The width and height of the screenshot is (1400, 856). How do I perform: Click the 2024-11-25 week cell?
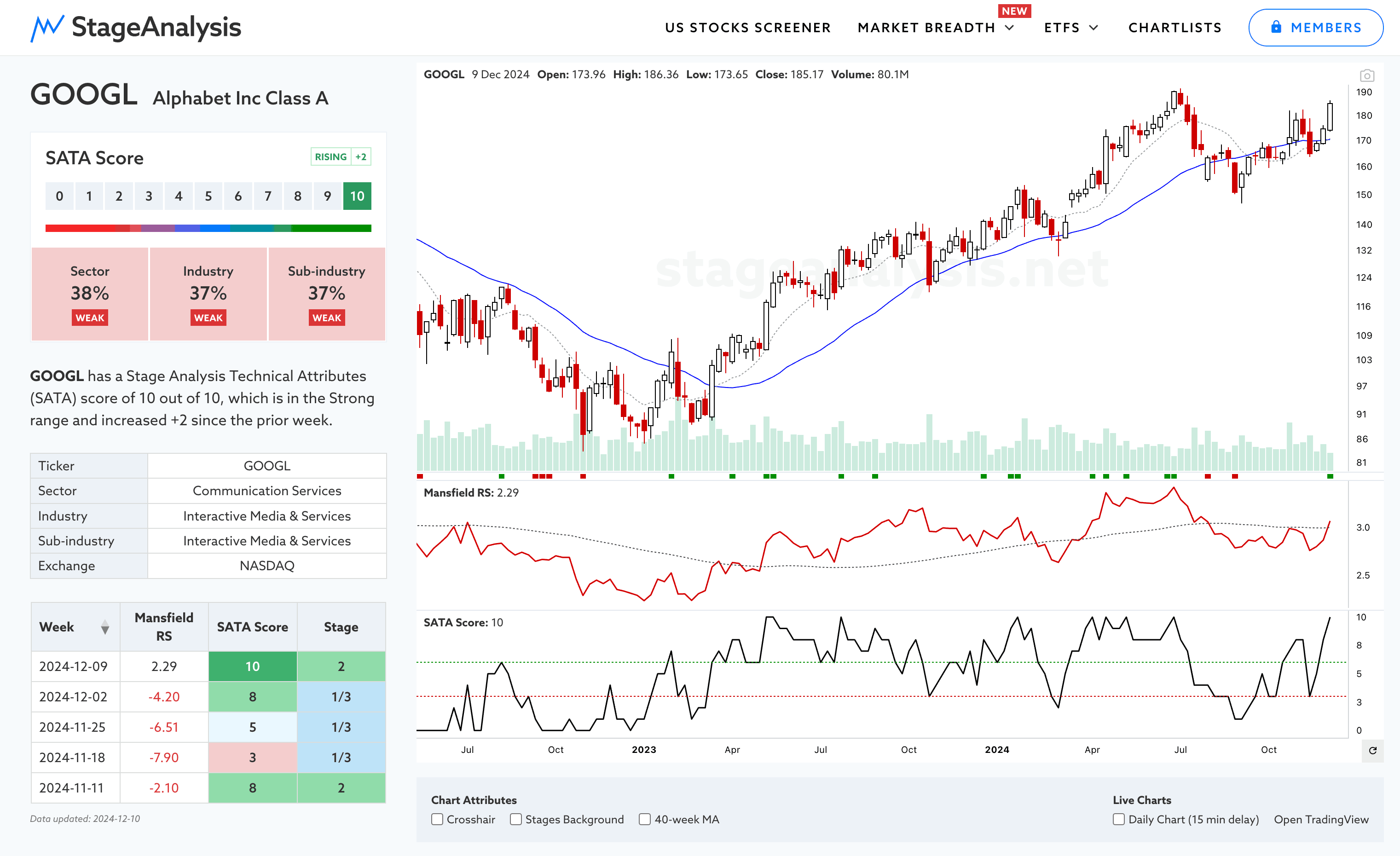[75, 727]
